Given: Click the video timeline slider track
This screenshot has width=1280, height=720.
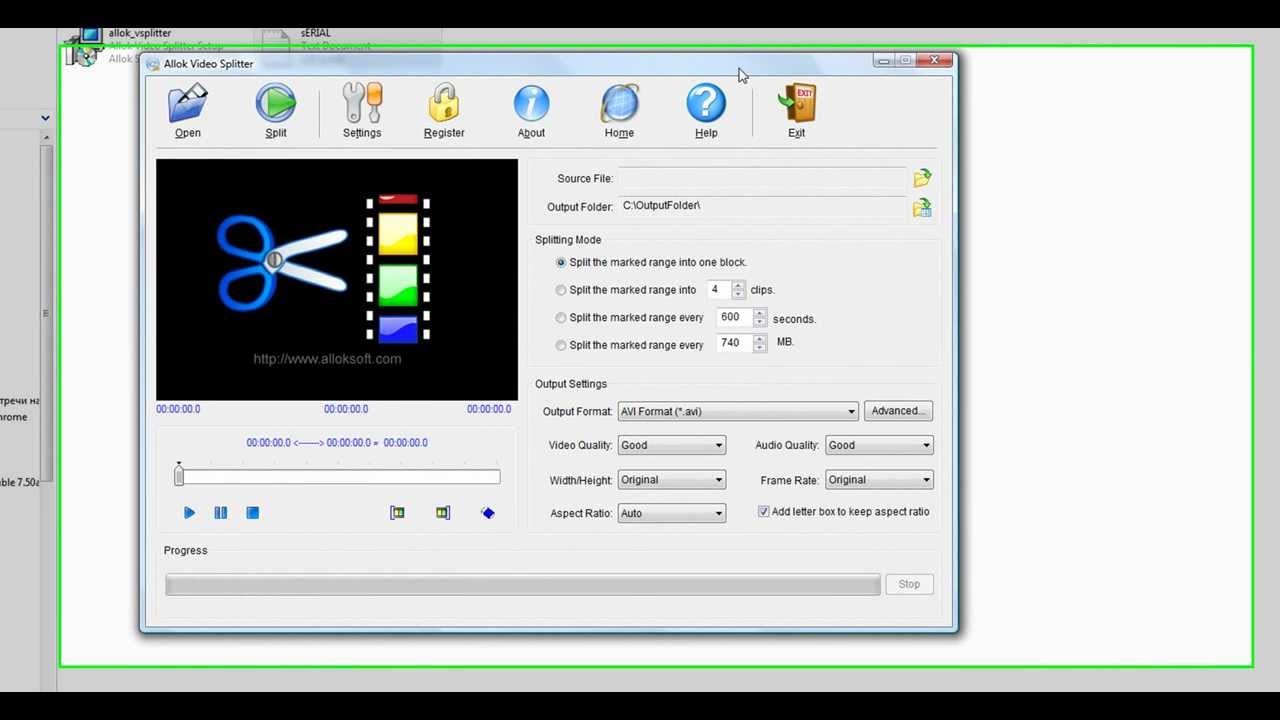Looking at the screenshot, I should [340, 478].
